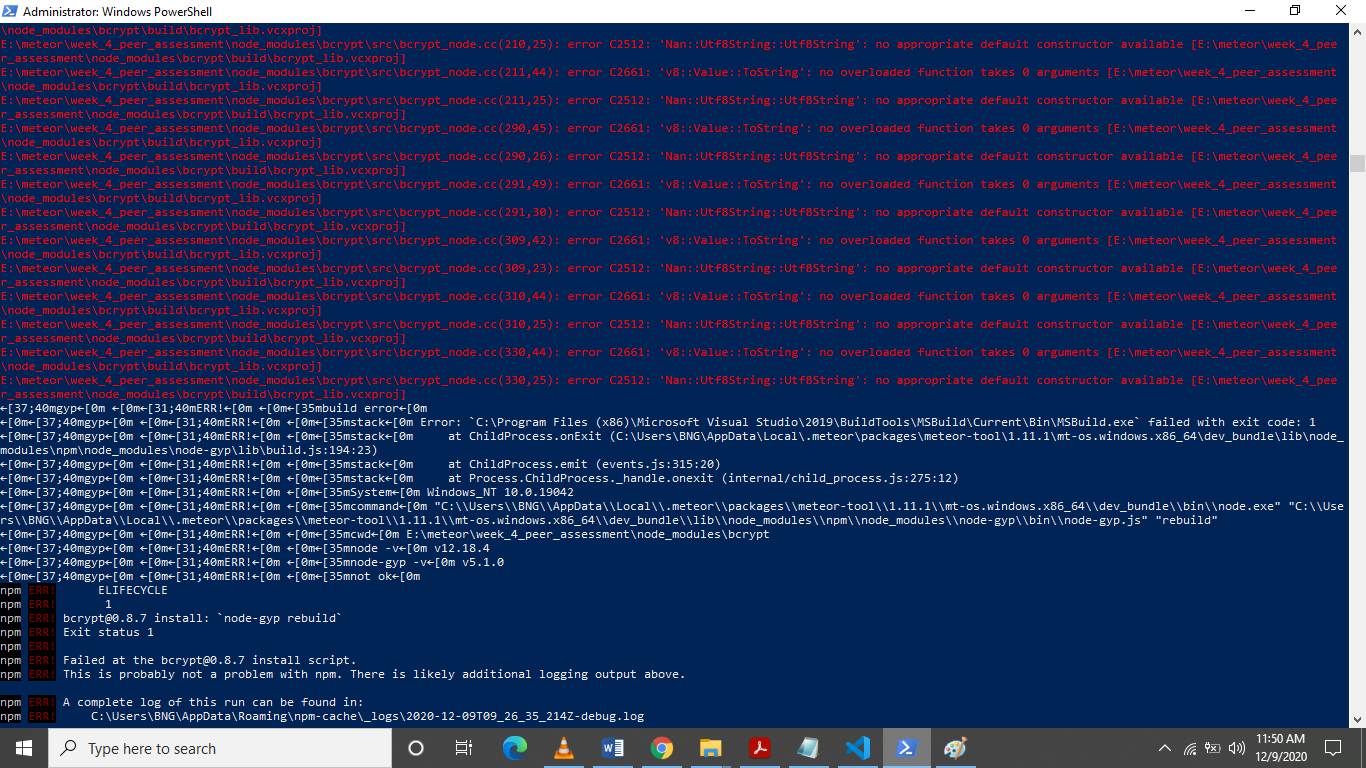Open Microsoft Word from the taskbar

613,747
